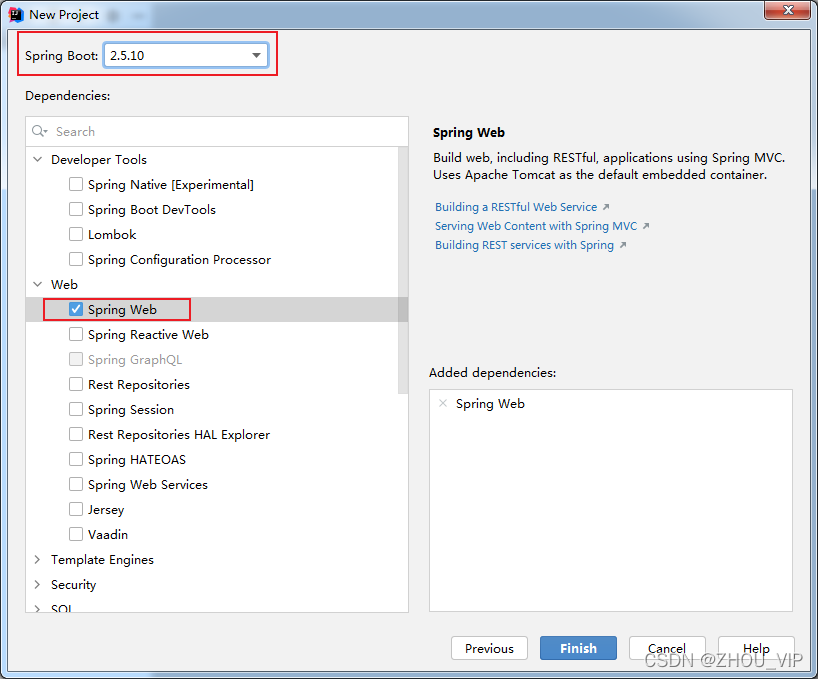Enable the Spring Session checkbox
The width and height of the screenshot is (818, 679).
(x=76, y=409)
